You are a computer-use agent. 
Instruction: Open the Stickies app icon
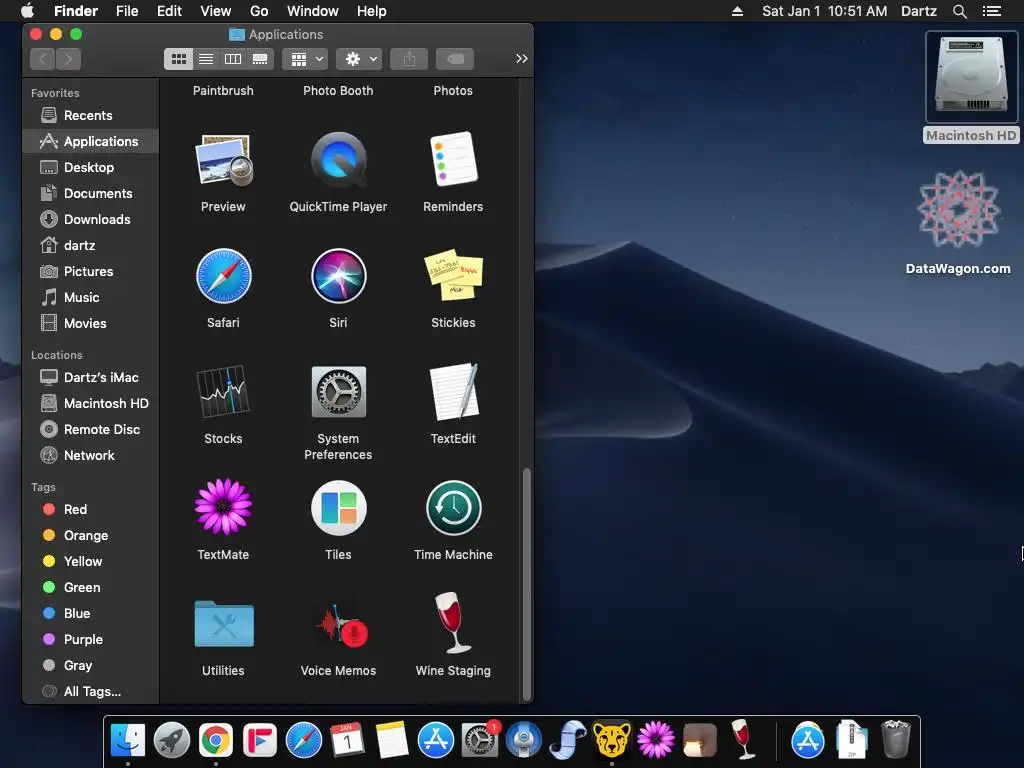453,275
